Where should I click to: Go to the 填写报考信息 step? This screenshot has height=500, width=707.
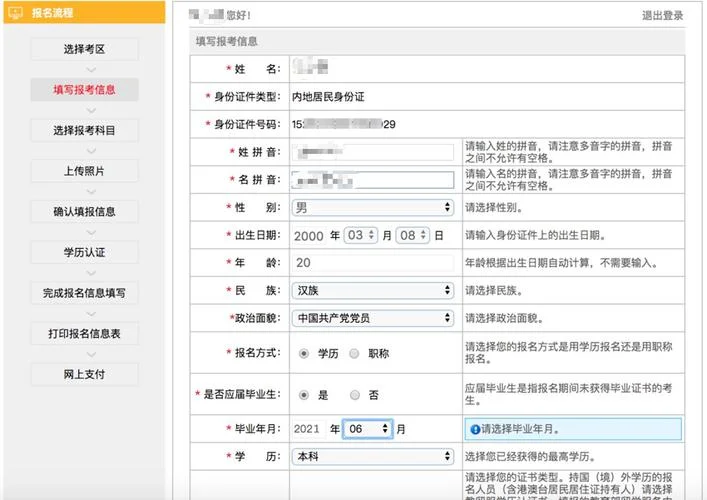click(x=84, y=90)
